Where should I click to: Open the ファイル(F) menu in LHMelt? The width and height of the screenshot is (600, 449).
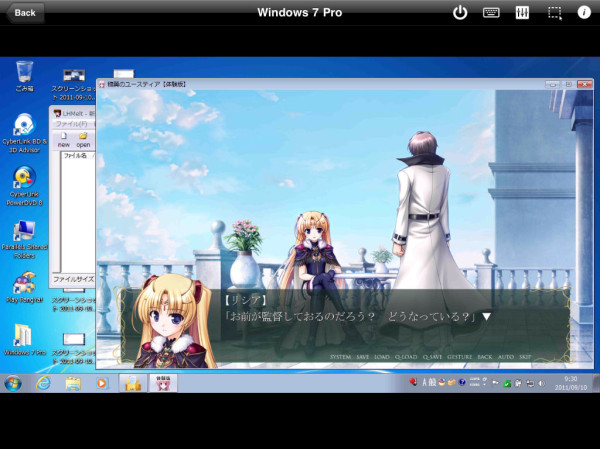point(72,124)
